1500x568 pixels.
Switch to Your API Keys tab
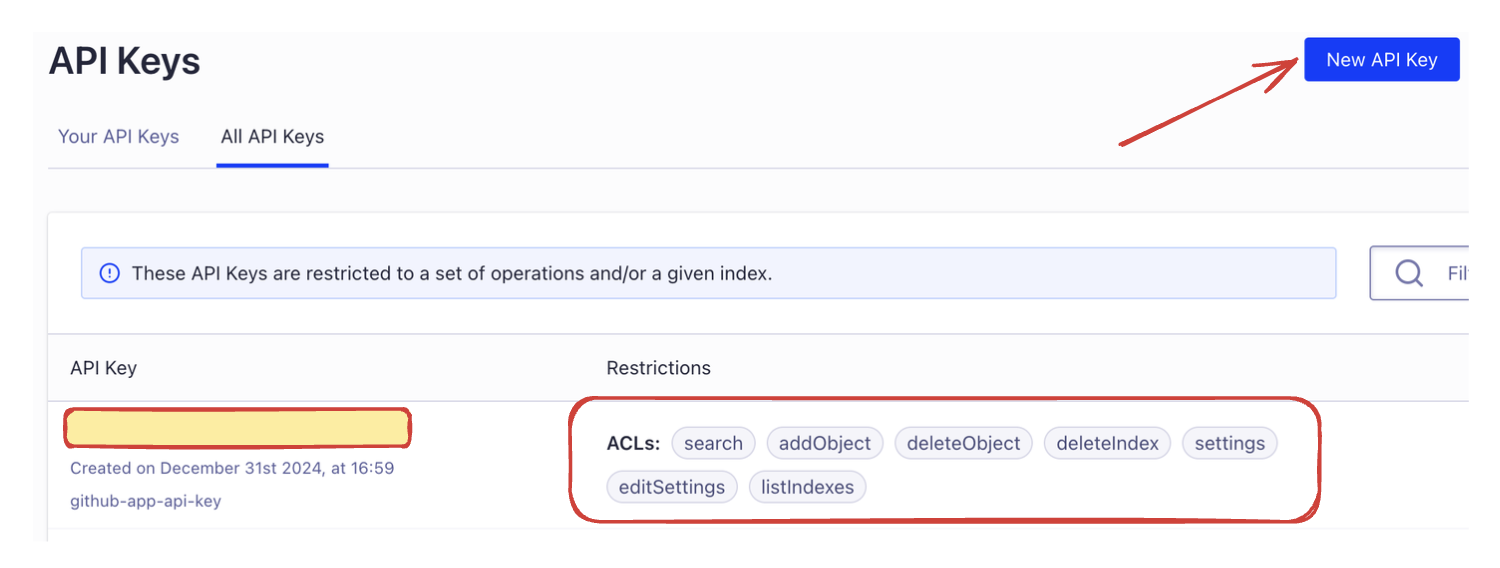118,137
